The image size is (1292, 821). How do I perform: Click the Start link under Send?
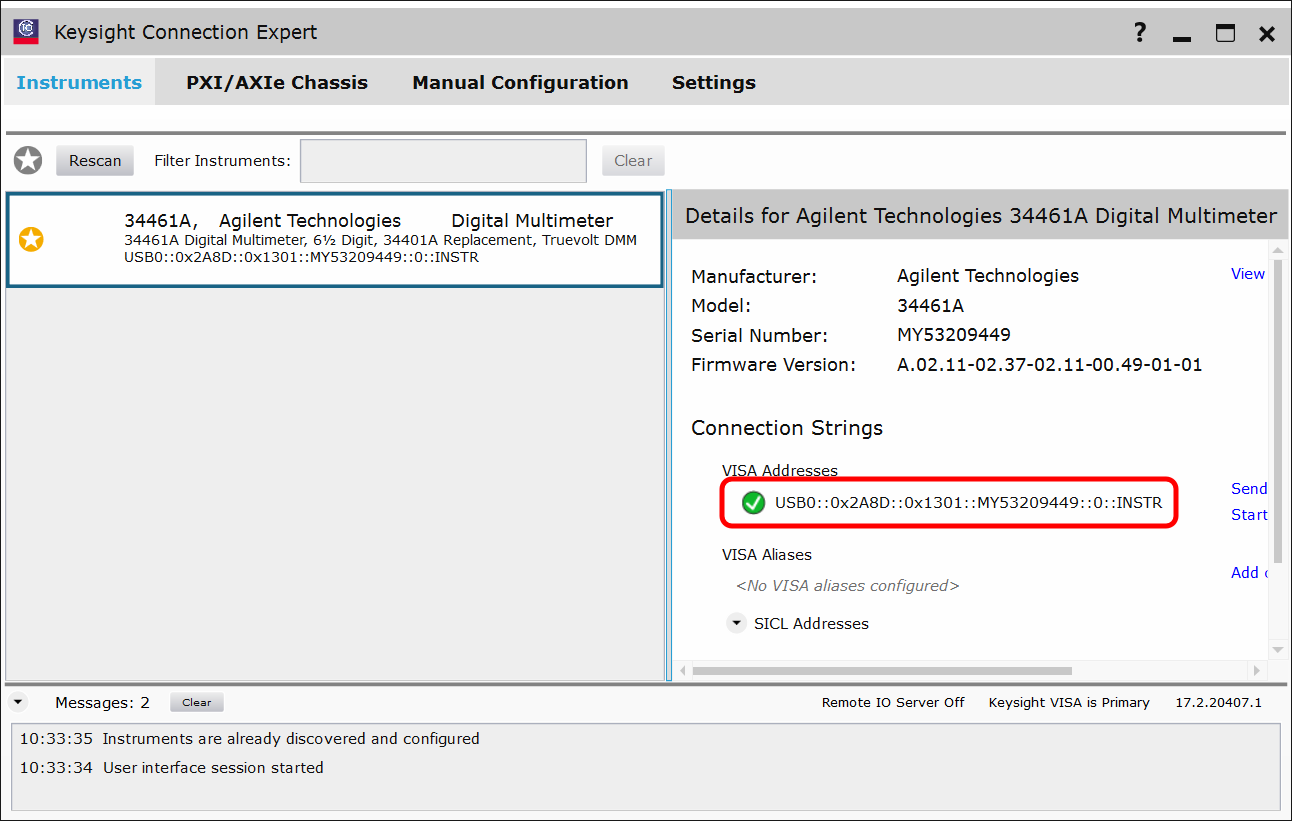(1249, 515)
